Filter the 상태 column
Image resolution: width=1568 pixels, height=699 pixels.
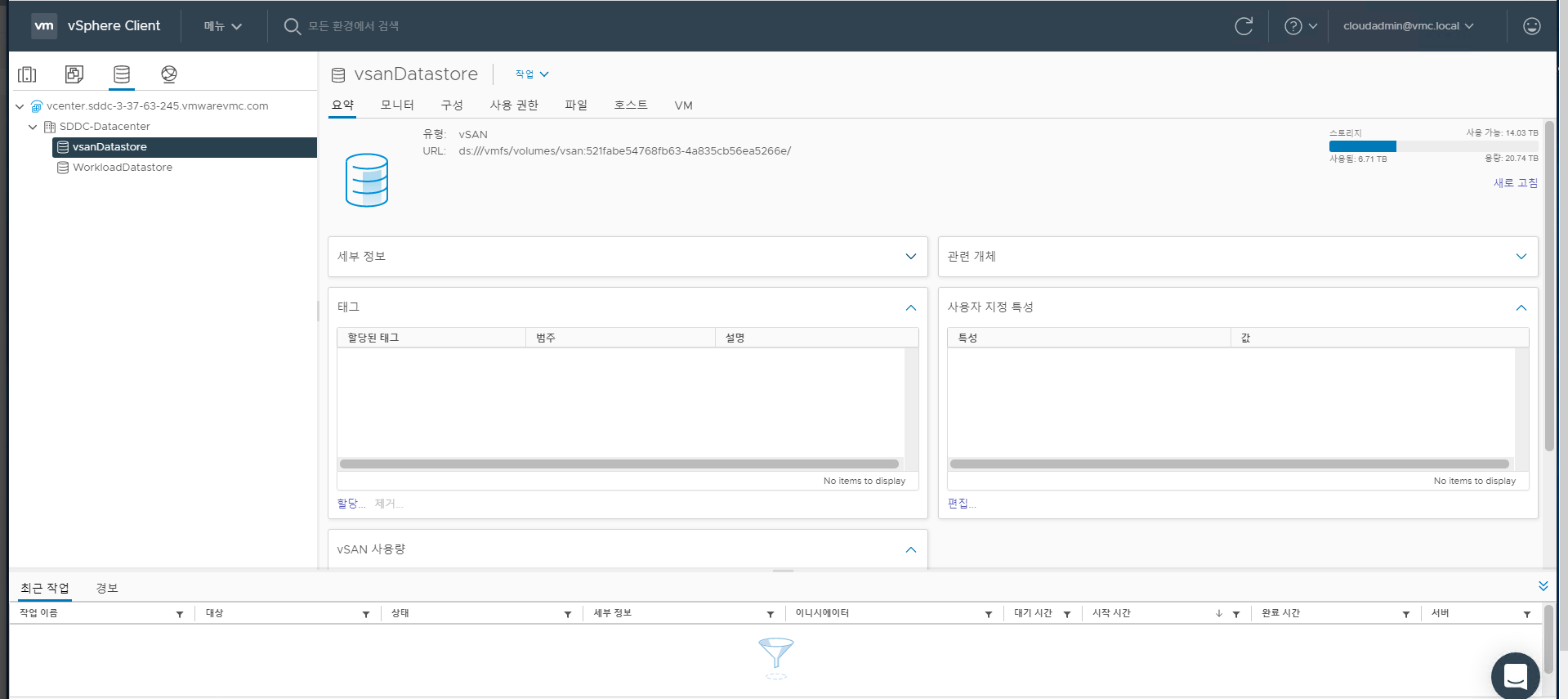pyautogui.click(x=568, y=614)
